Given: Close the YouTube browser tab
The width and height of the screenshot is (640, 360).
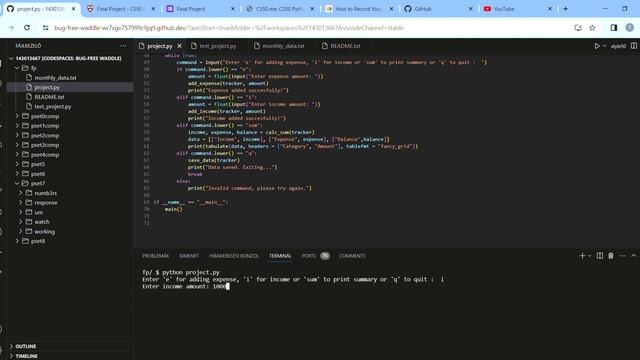Looking at the screenshot, I should click(550, 9).
